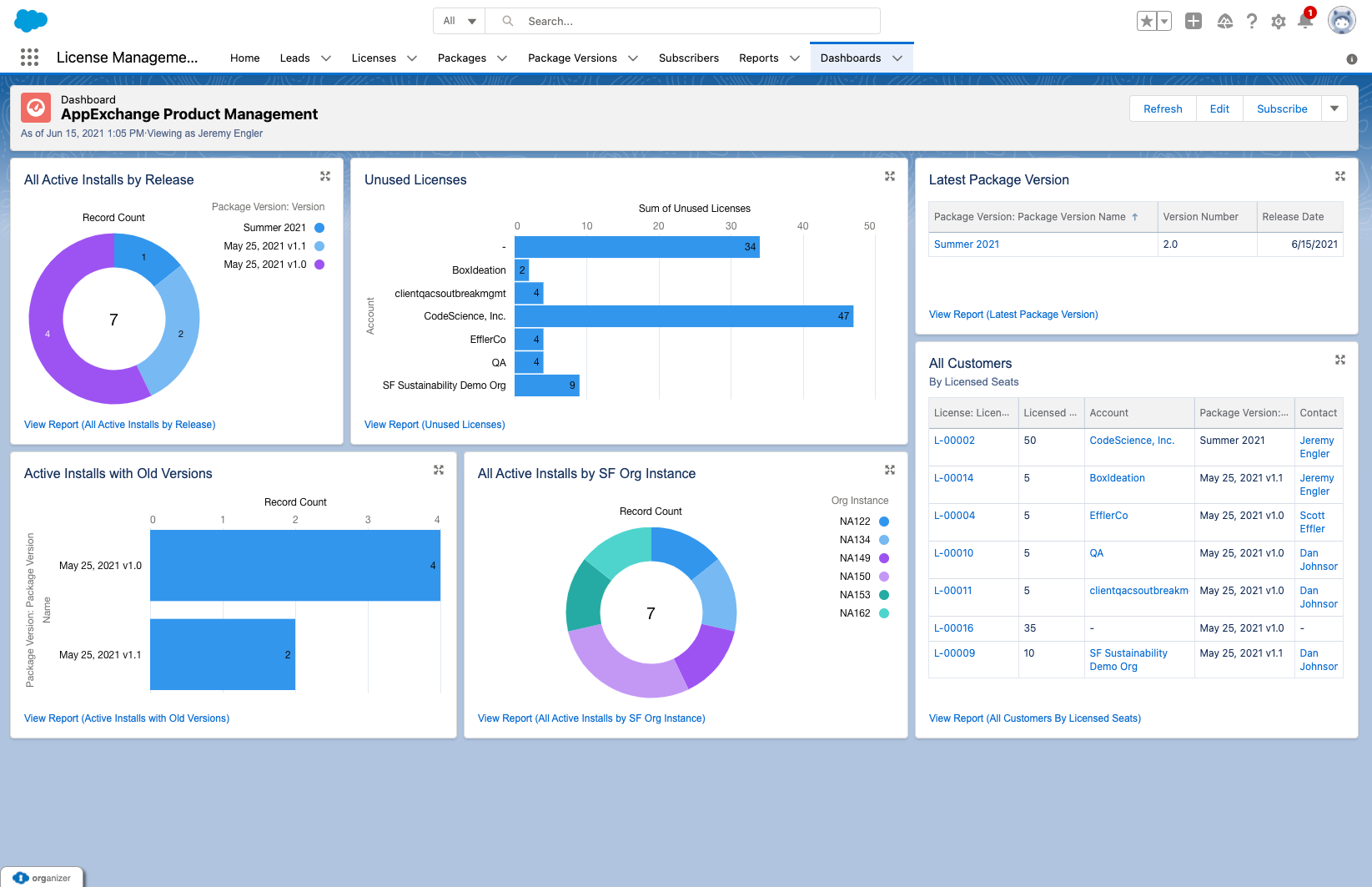Open the Favorites star icon
This screenshot has height=887, width=1372.
[1147, 22]
